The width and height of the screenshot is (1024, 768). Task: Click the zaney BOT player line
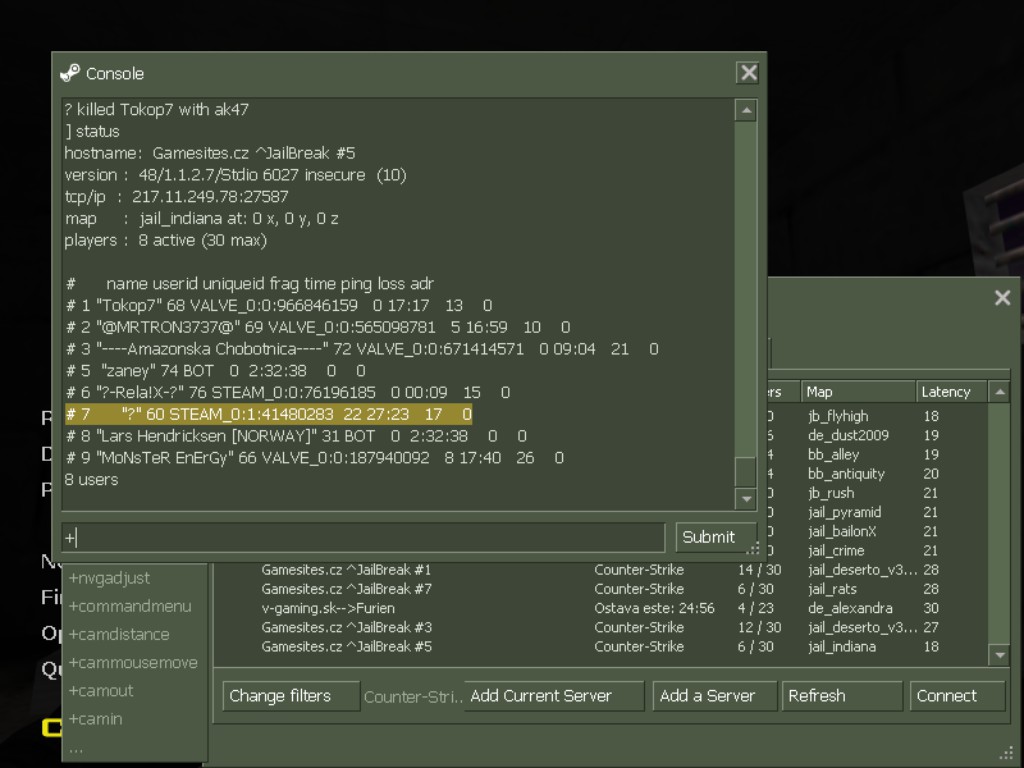[216, 371]
